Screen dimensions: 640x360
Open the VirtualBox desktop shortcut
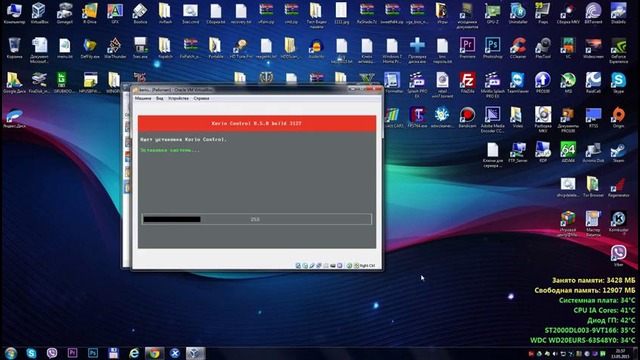point(39,13)
